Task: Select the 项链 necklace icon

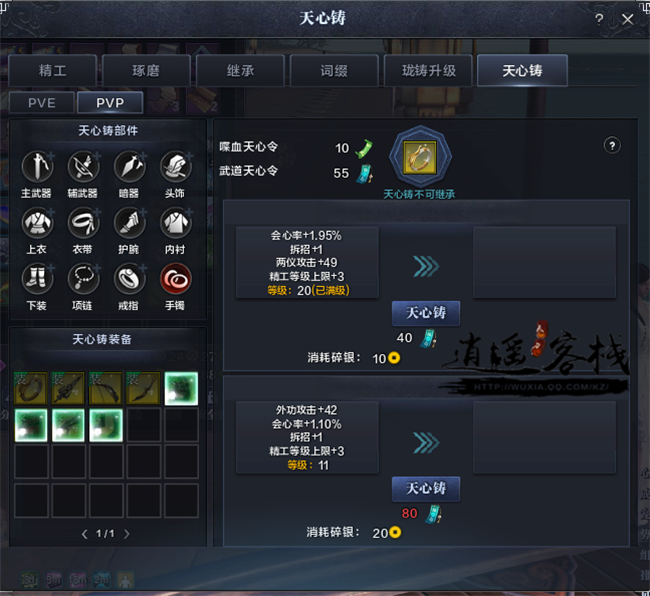Action: tap(83, 279)
